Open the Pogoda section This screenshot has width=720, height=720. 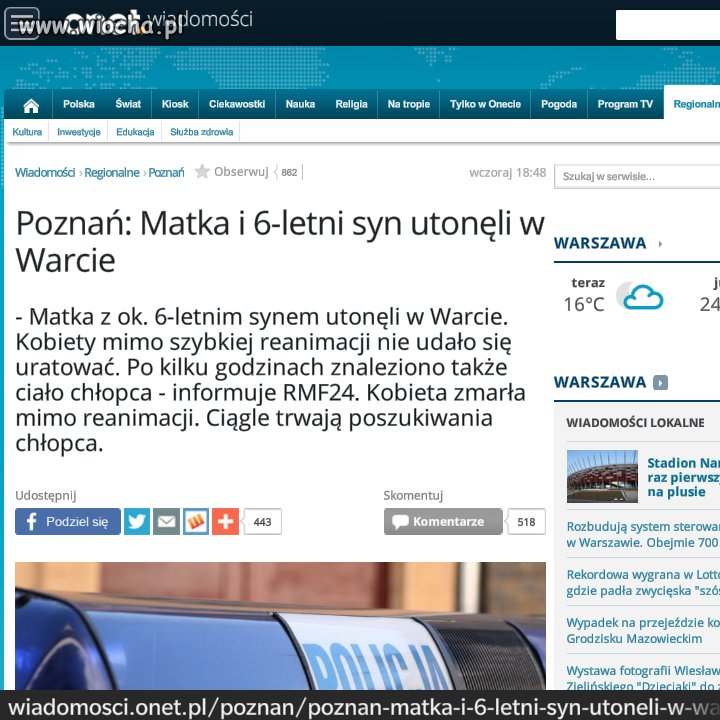pos(559,104)
